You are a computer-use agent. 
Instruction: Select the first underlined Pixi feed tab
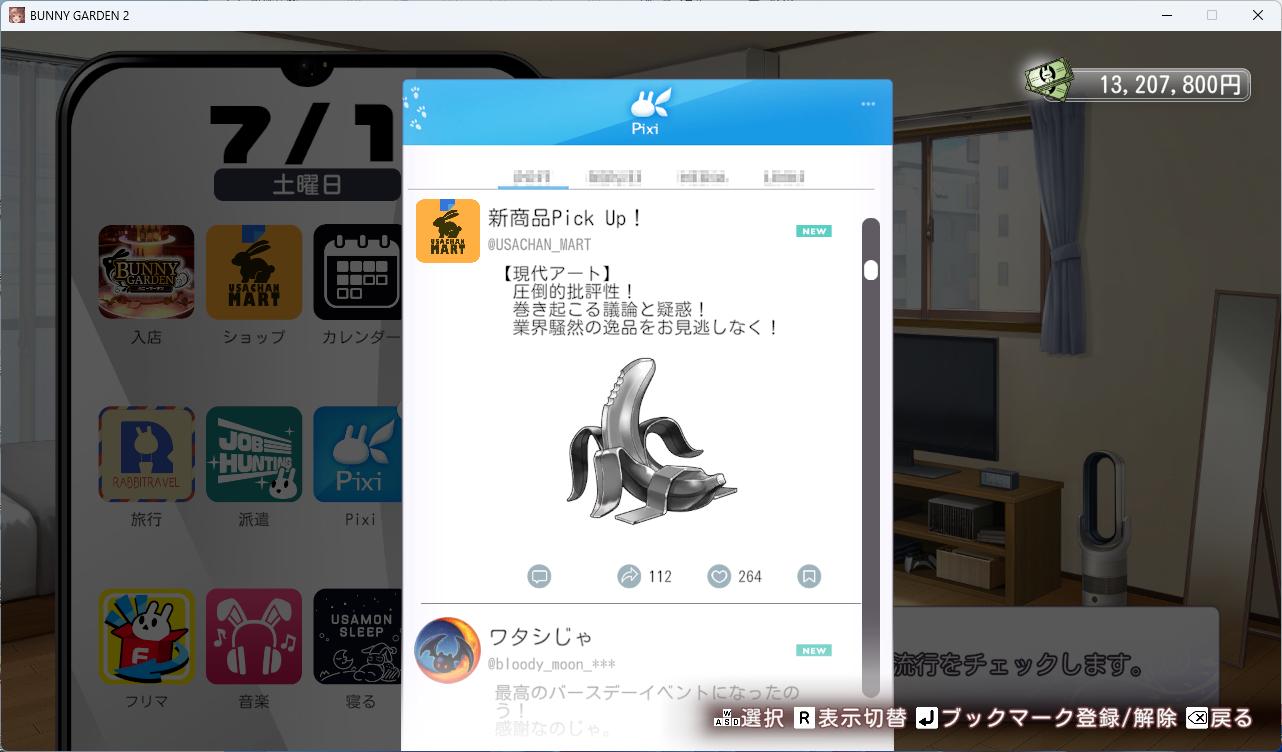tap(532, 177)
